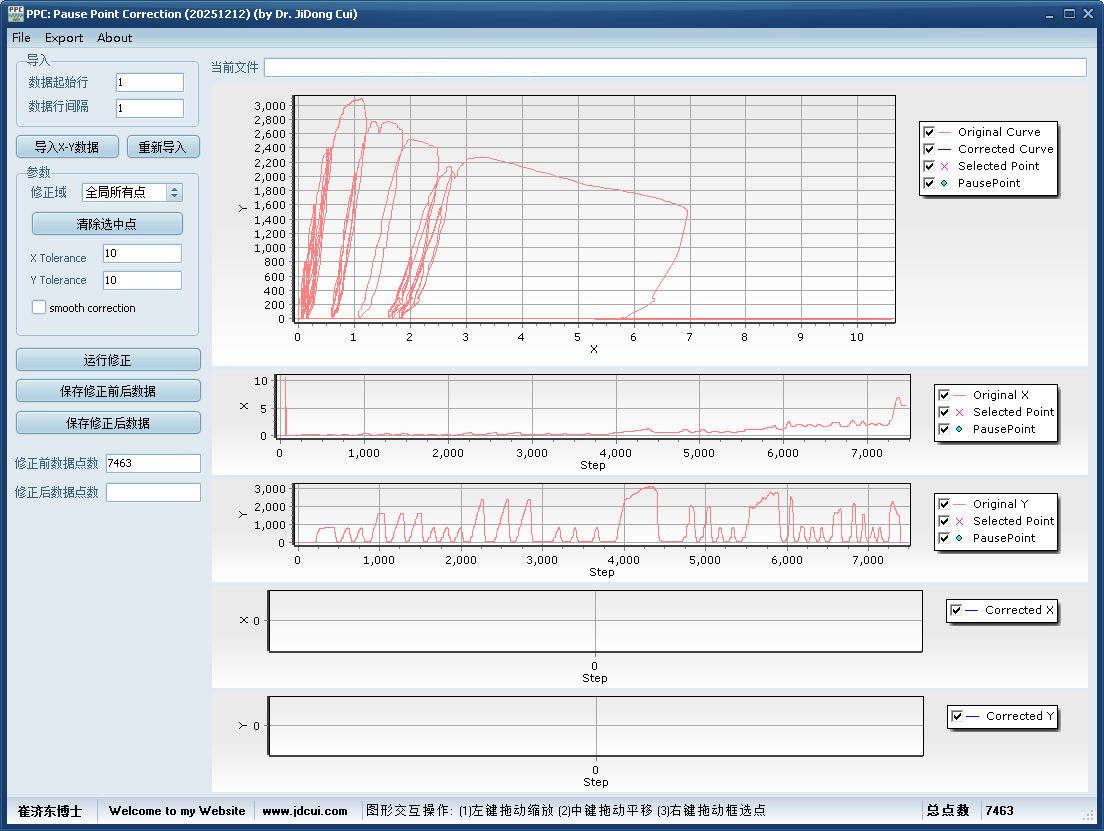This screenshot has width=1104, height=831.
Task: Click 保存修正前后数据 save button
Action: [x=108, y=391]
